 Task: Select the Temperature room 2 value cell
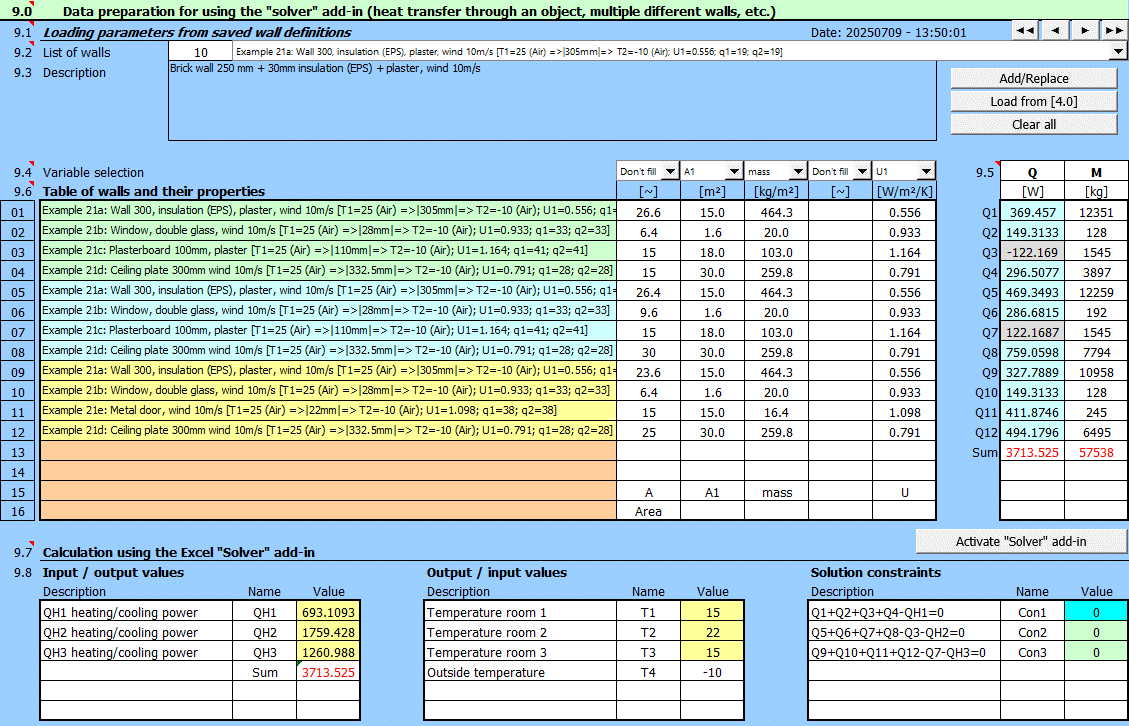click(712, 632)
